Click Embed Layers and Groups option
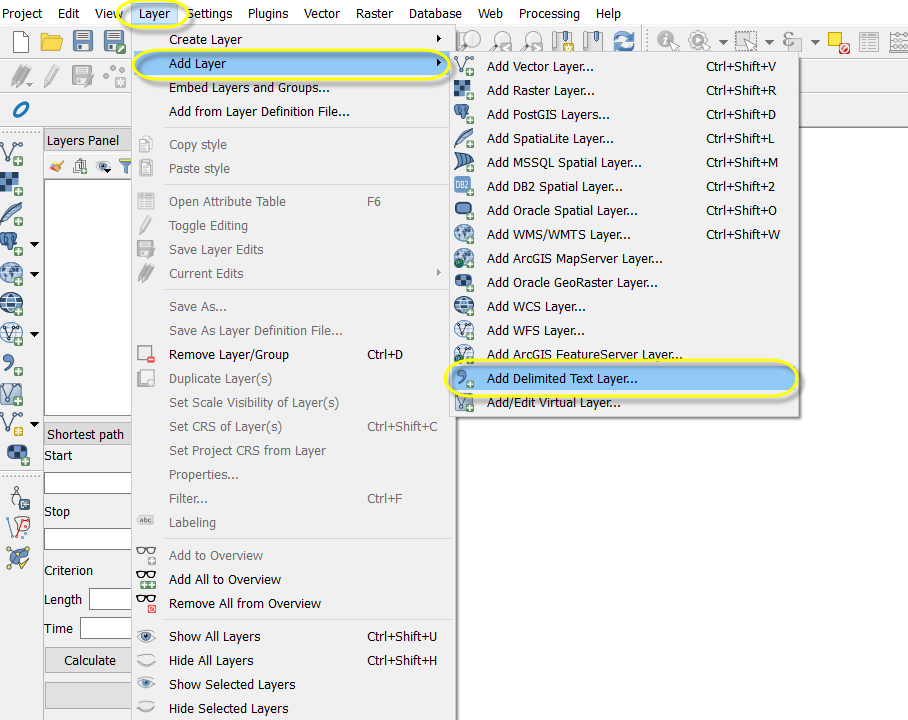 [249, 88]
